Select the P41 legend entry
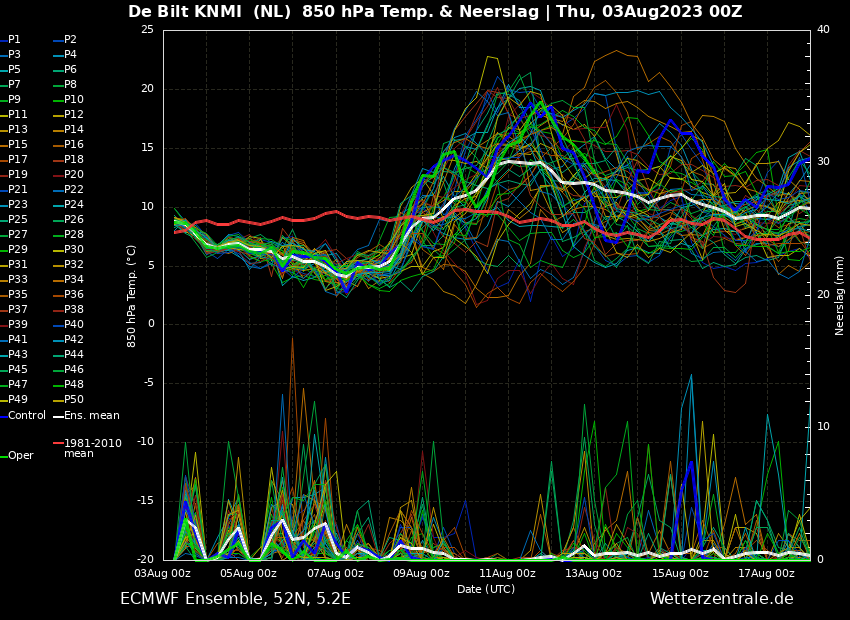Screen dimensions: 850x620 pyautogui.click(x=18, y=340)
